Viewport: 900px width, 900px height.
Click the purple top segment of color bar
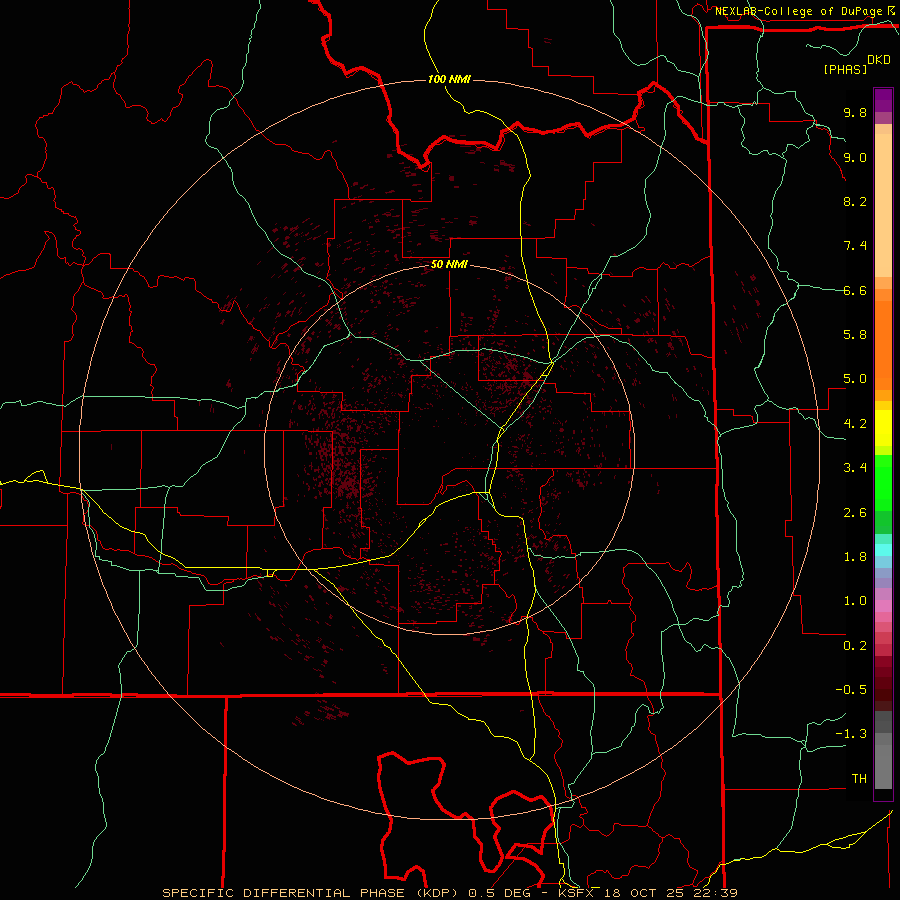(883, 100)
